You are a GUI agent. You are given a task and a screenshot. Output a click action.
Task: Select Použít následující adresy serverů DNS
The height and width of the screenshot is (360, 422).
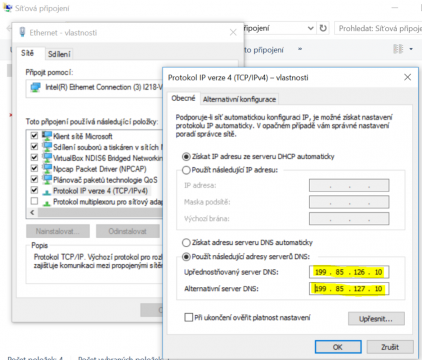point(186,256)
